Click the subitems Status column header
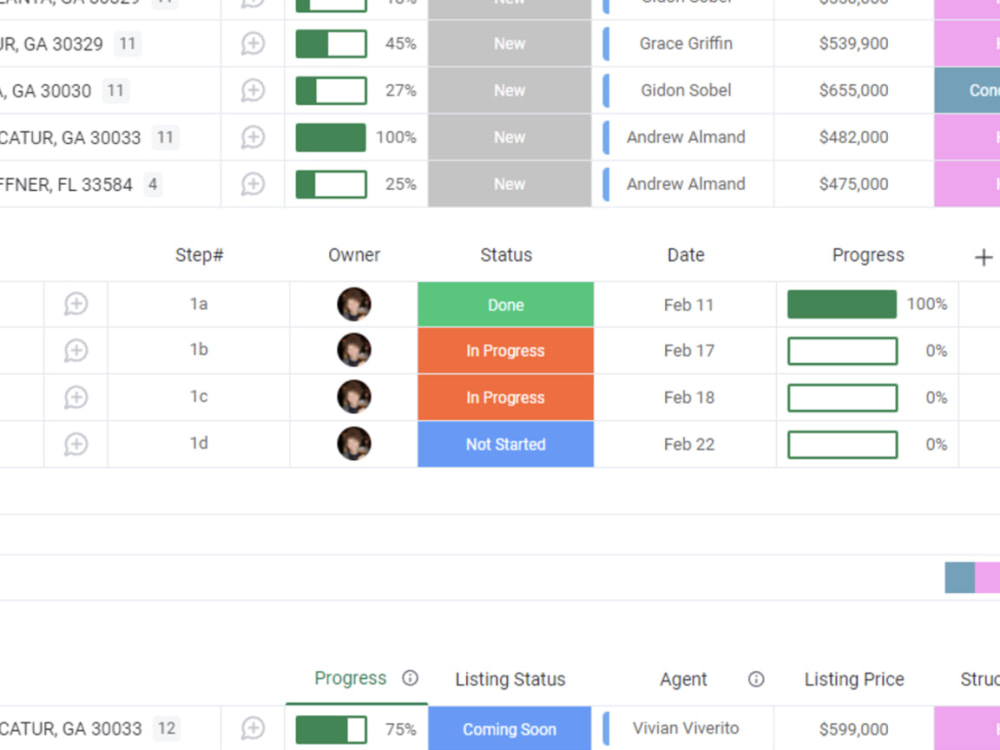This screenshot has width=1000, height=750. coord(506,255)
